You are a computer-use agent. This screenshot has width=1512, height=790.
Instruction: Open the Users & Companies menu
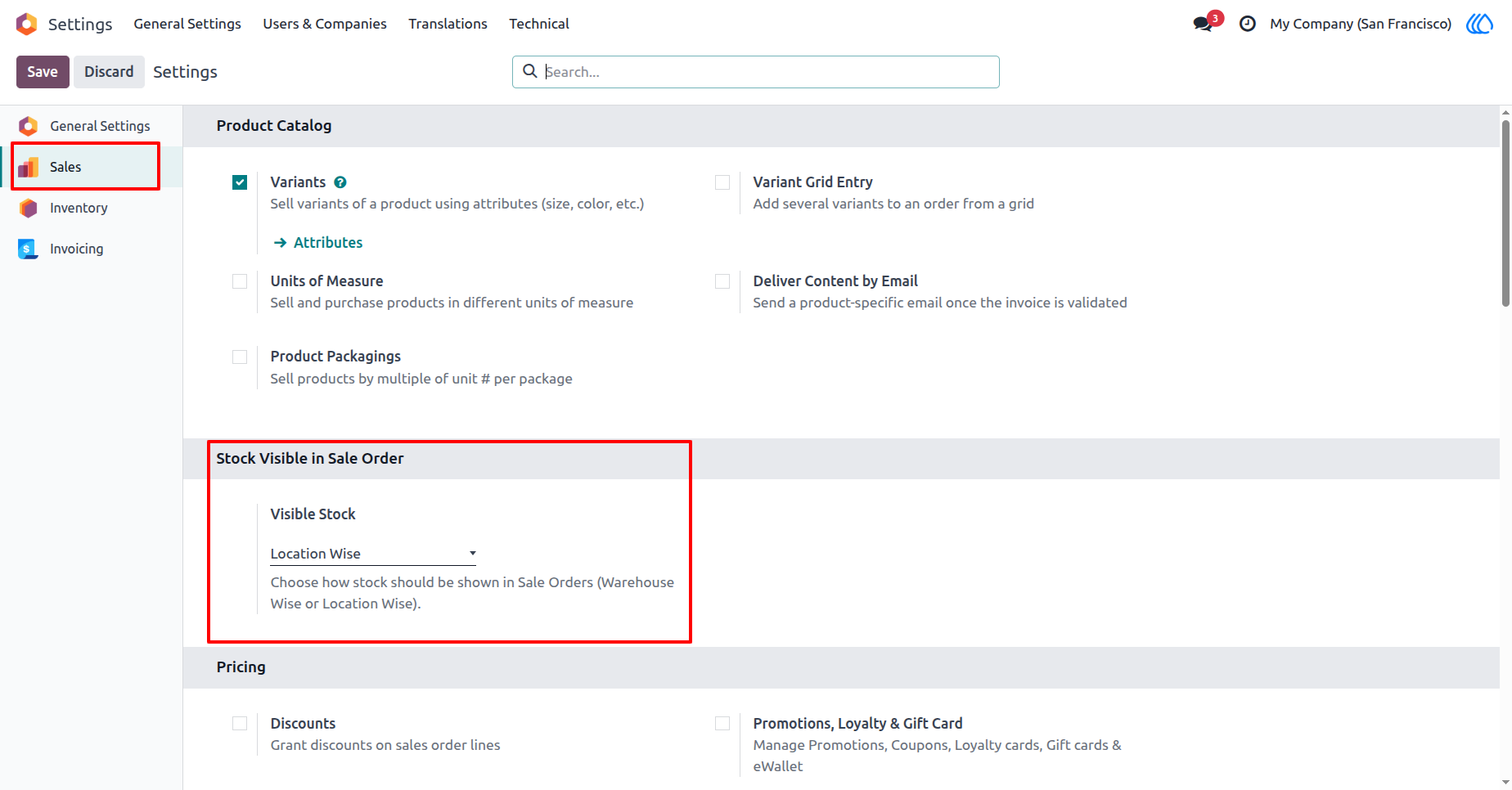click(x=325, y=24)
